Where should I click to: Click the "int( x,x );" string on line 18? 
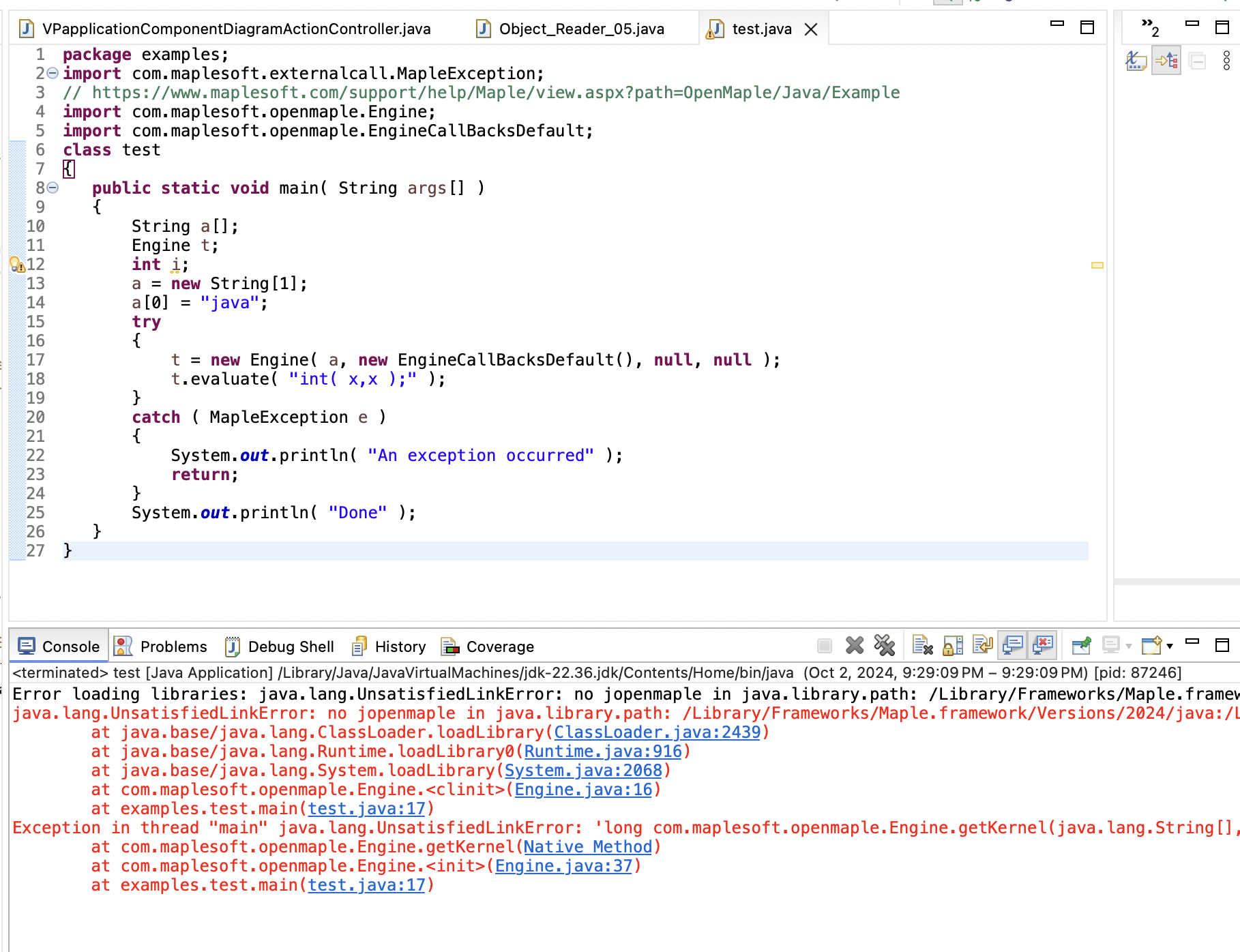(x=353, y=379)
